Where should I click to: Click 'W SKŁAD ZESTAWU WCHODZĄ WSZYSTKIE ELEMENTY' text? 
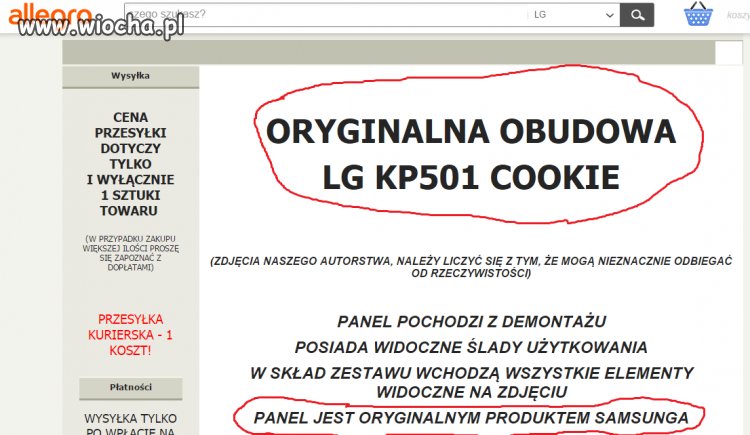[x=471, y=373]
